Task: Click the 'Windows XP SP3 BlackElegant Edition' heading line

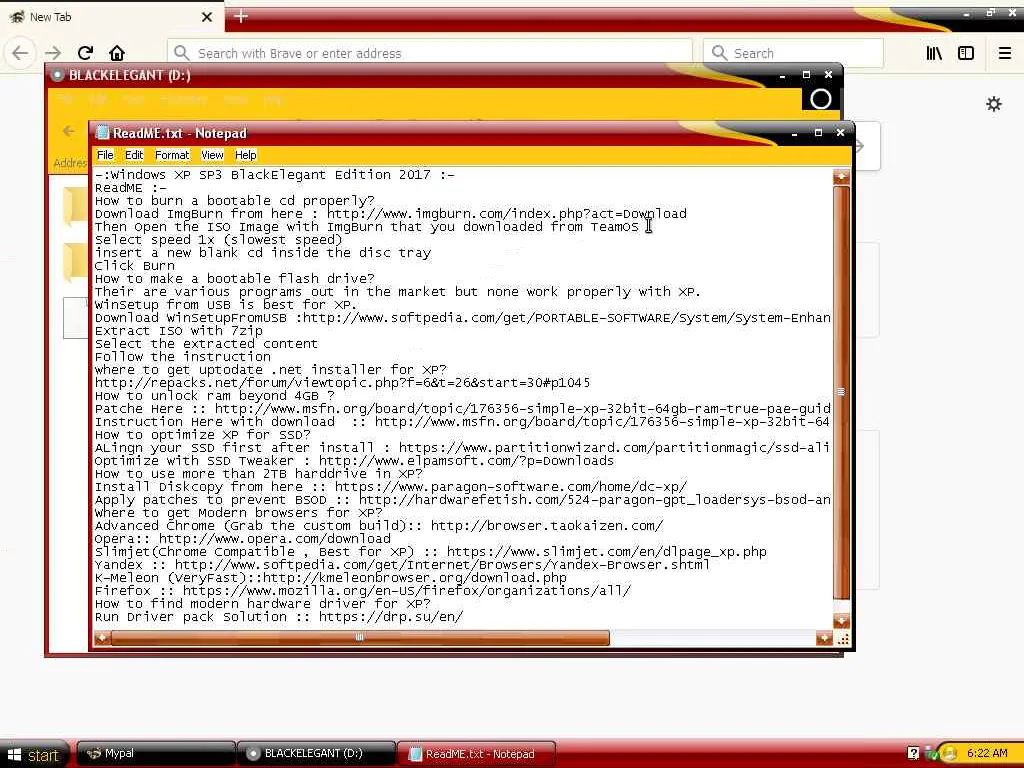Action: (274, 174)
